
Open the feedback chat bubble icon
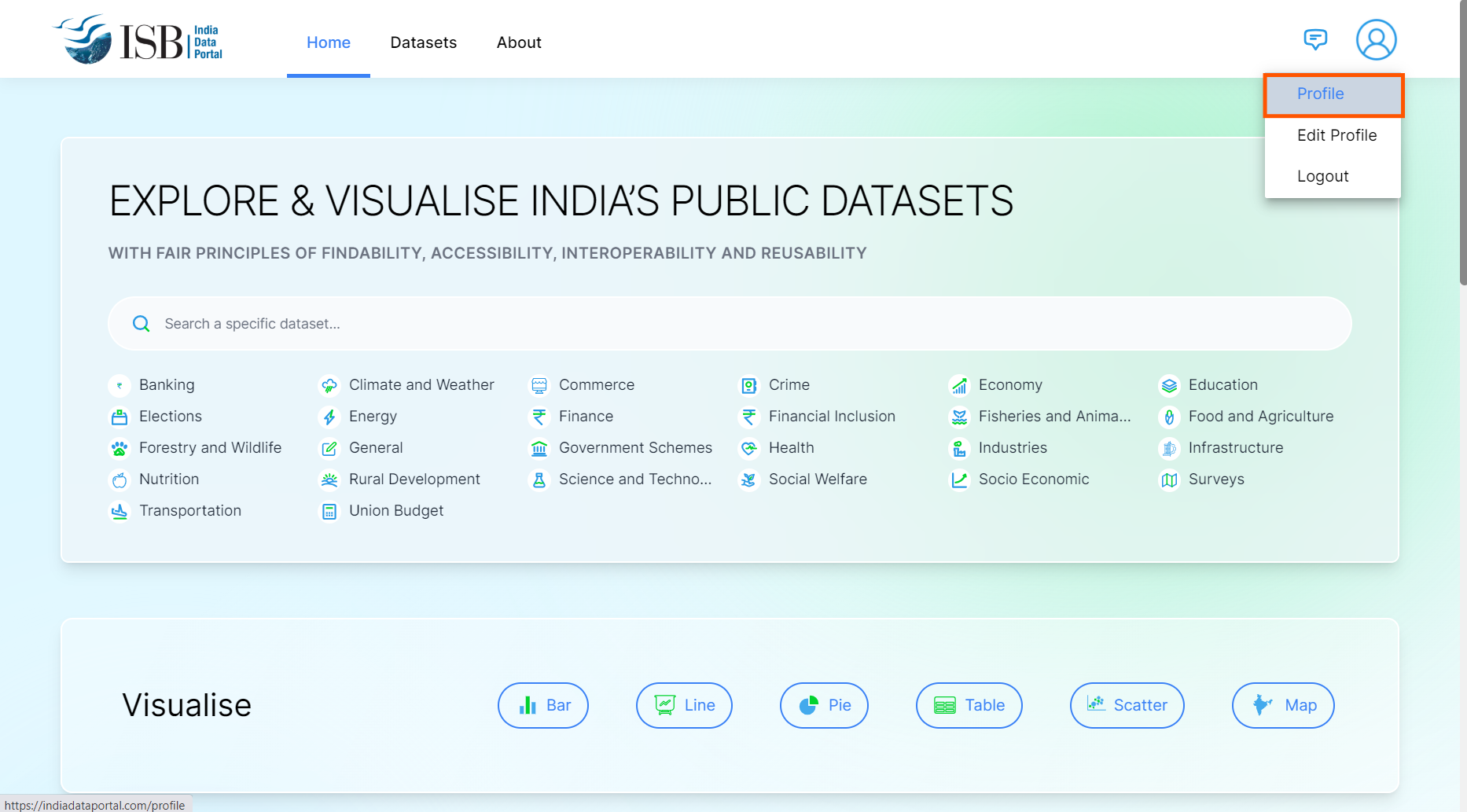click(x=1315, y=39)
